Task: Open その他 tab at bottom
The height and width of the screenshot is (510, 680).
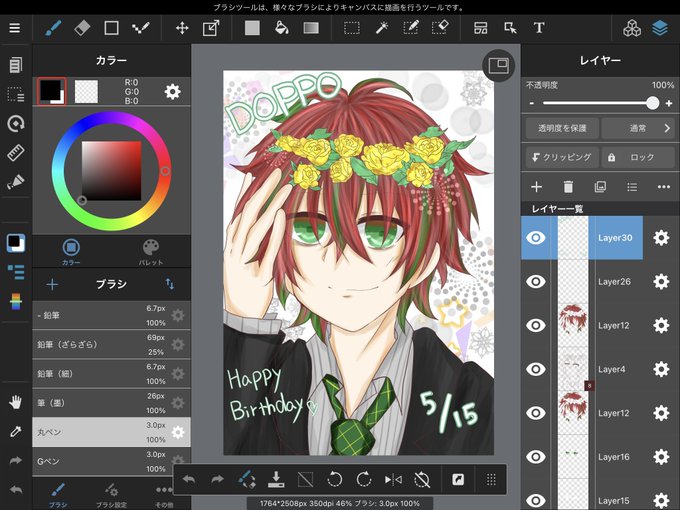Action: click(x=164, y=495)
